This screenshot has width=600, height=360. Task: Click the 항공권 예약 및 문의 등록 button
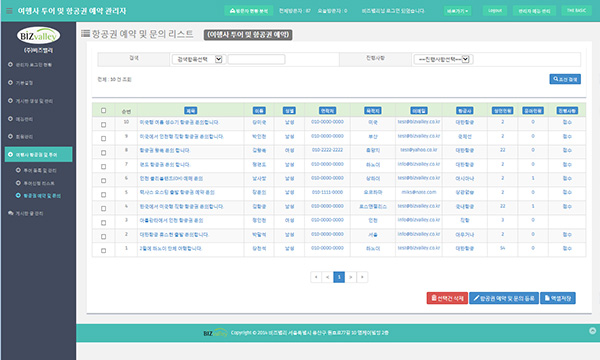pyautogui.click(x=504, y=298)
